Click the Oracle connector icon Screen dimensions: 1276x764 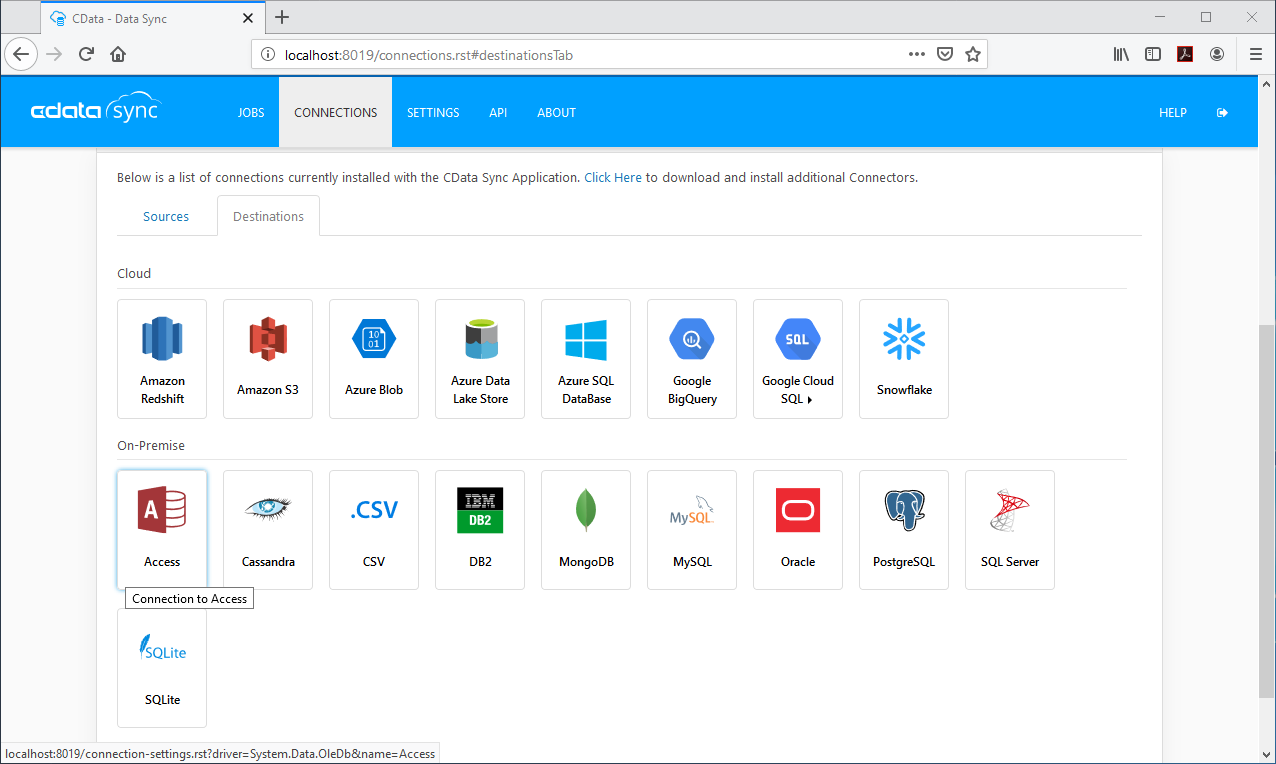[x=798, y=511]
